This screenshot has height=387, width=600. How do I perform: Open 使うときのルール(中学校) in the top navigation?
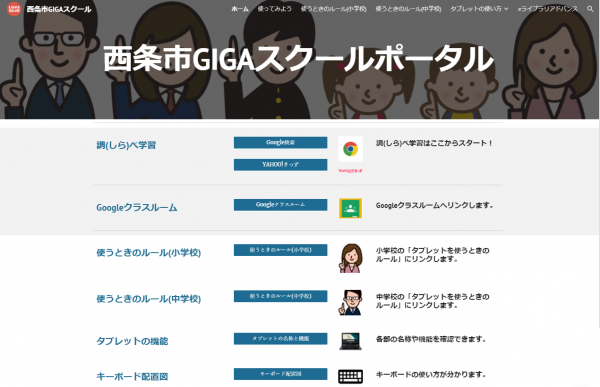click(408, 9)
